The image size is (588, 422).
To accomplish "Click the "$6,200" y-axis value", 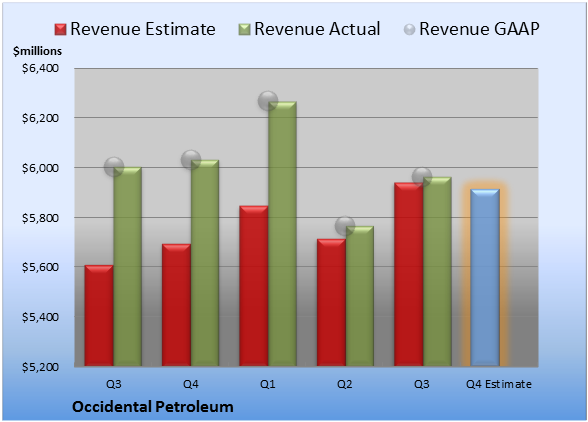I will 40,118.
